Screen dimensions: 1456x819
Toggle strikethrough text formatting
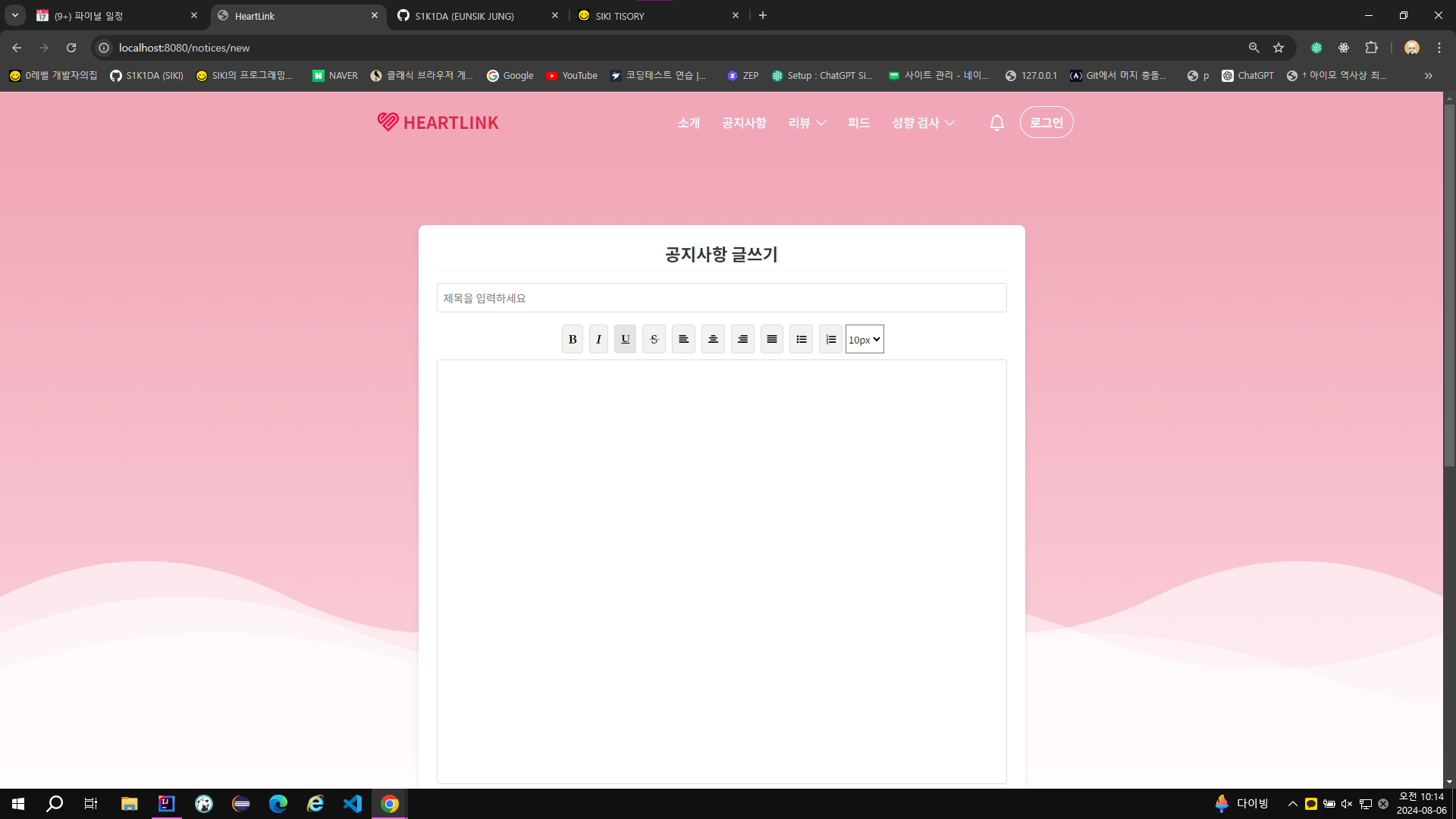[x=654, y=339]
